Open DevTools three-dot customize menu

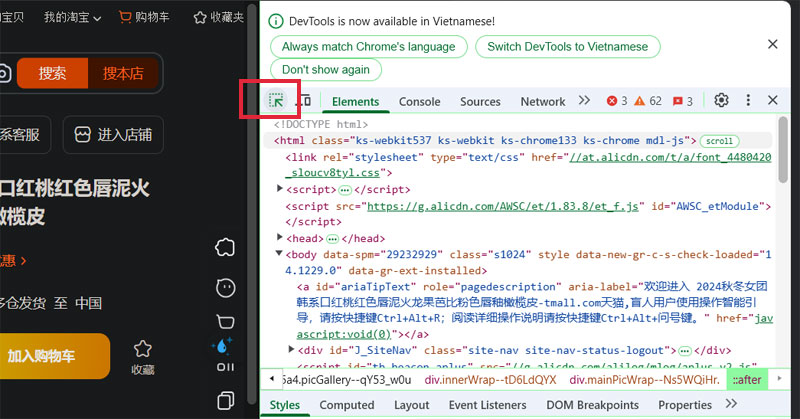pyautogui.click(x=748, y=100)
